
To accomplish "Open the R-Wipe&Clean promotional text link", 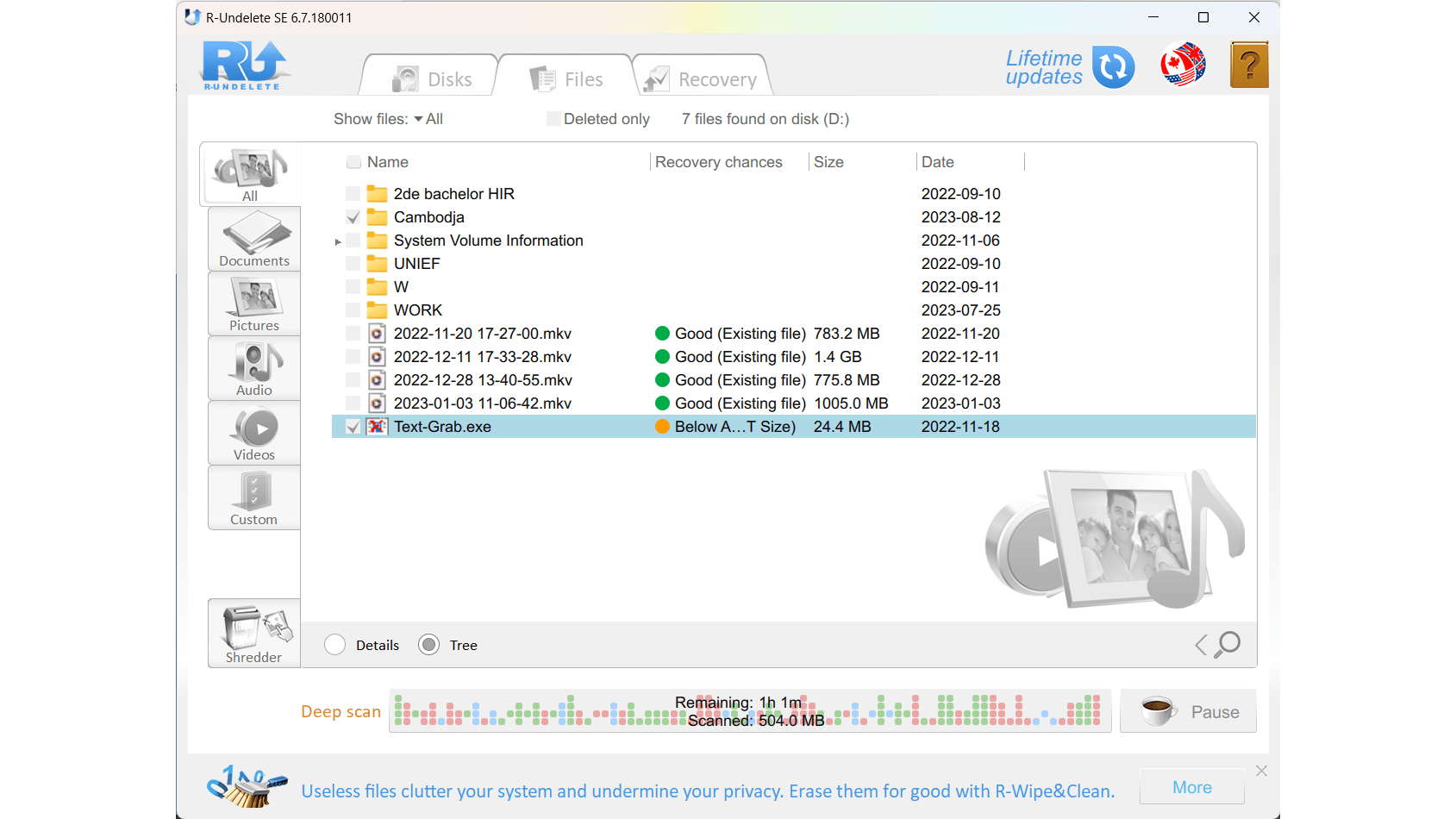I will click(x=708, y=791).
